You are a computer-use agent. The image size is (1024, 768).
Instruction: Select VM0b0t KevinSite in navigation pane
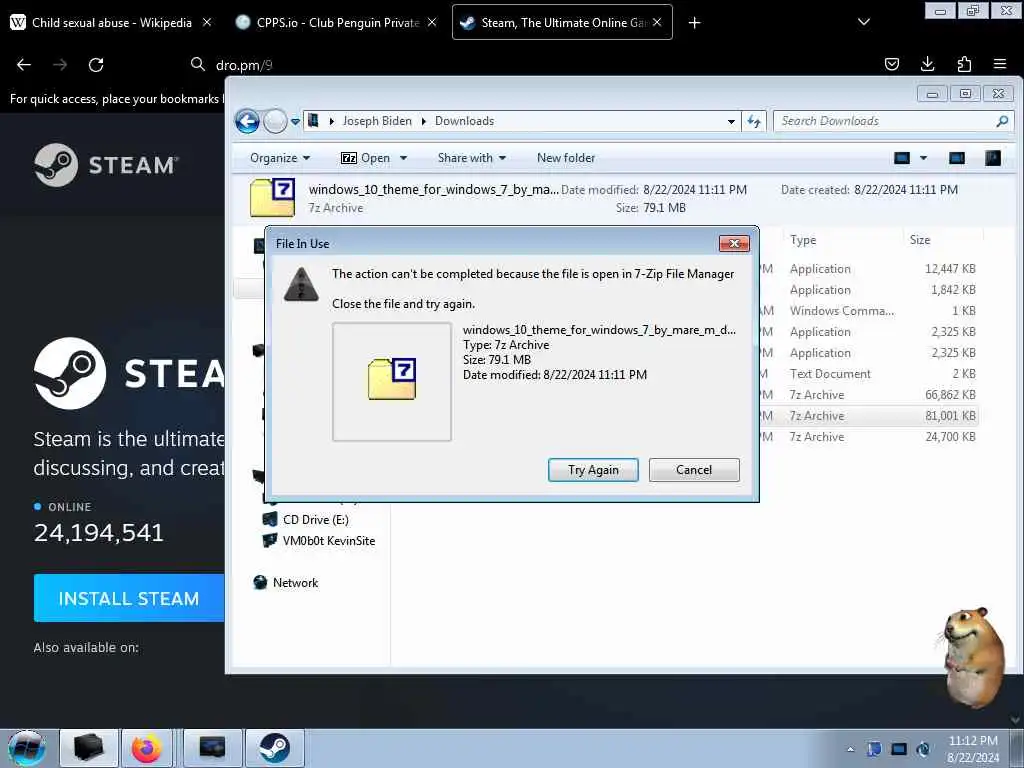[x=328, y=541]
